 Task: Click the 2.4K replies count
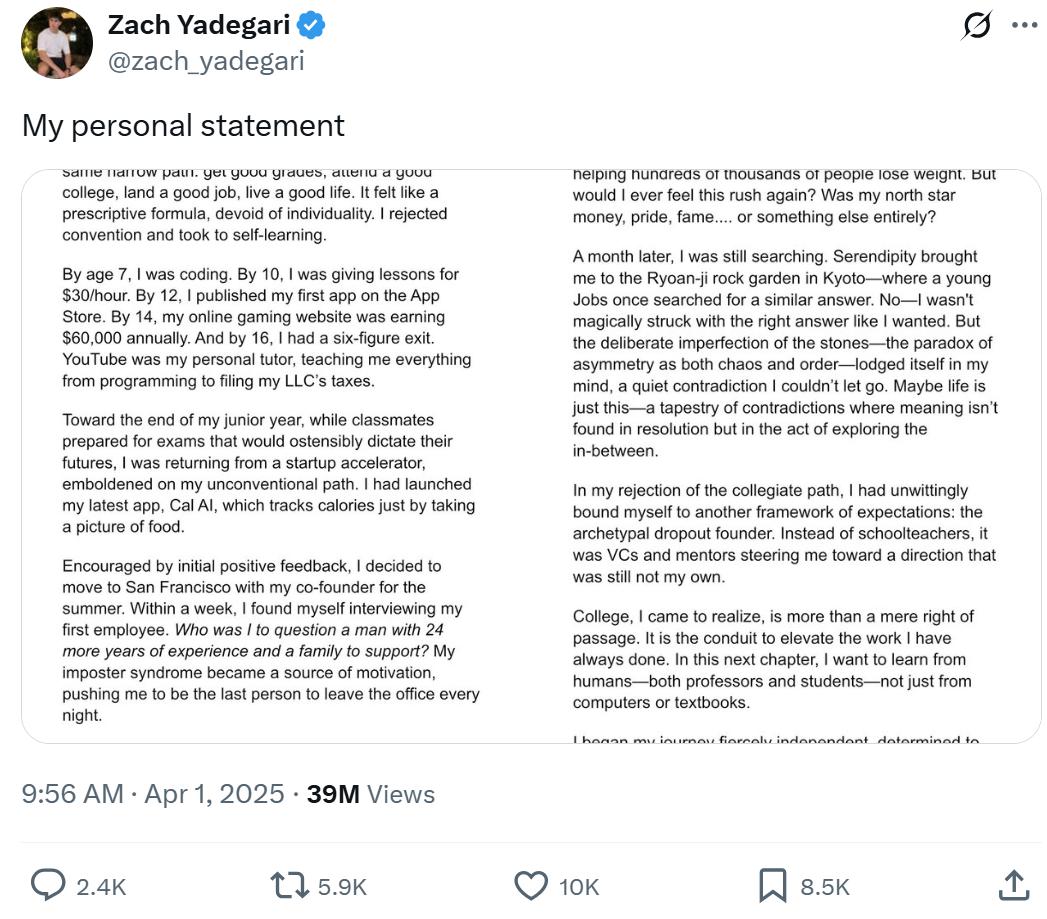[x=101, y=887]
